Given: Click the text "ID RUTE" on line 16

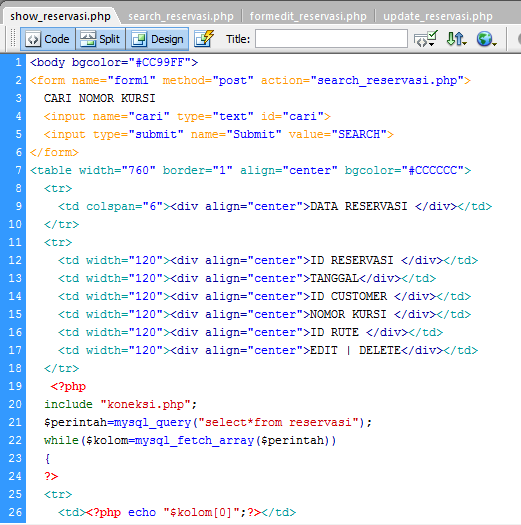Looking at the screenshot, I should pos(334,332).
